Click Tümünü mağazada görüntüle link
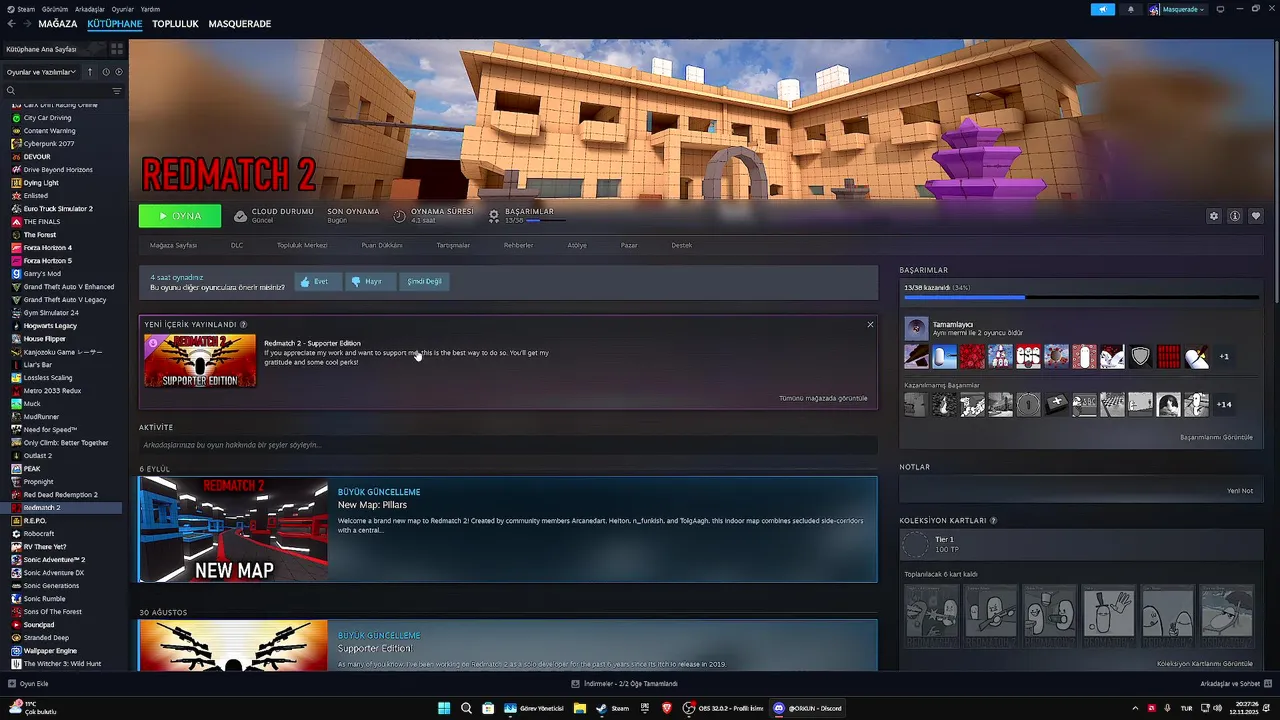This screenshot has height=720, width=1280. point(823,398)
